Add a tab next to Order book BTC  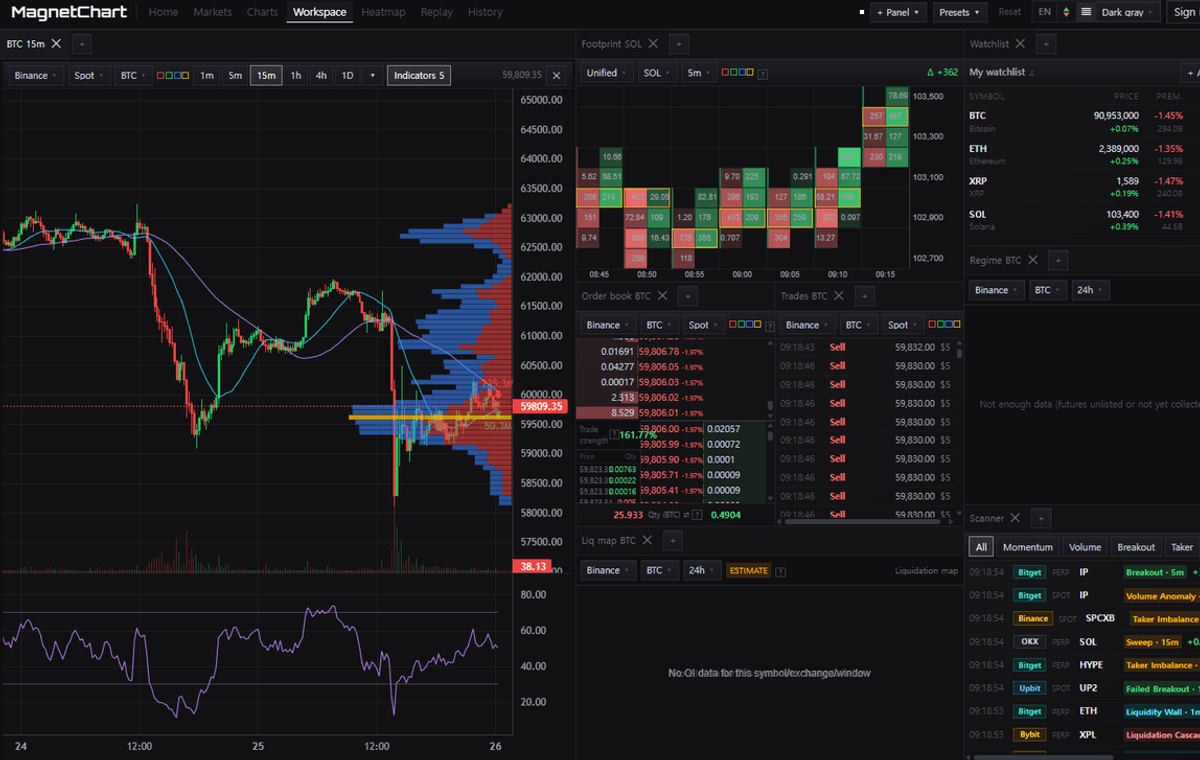tap(687, 296)
